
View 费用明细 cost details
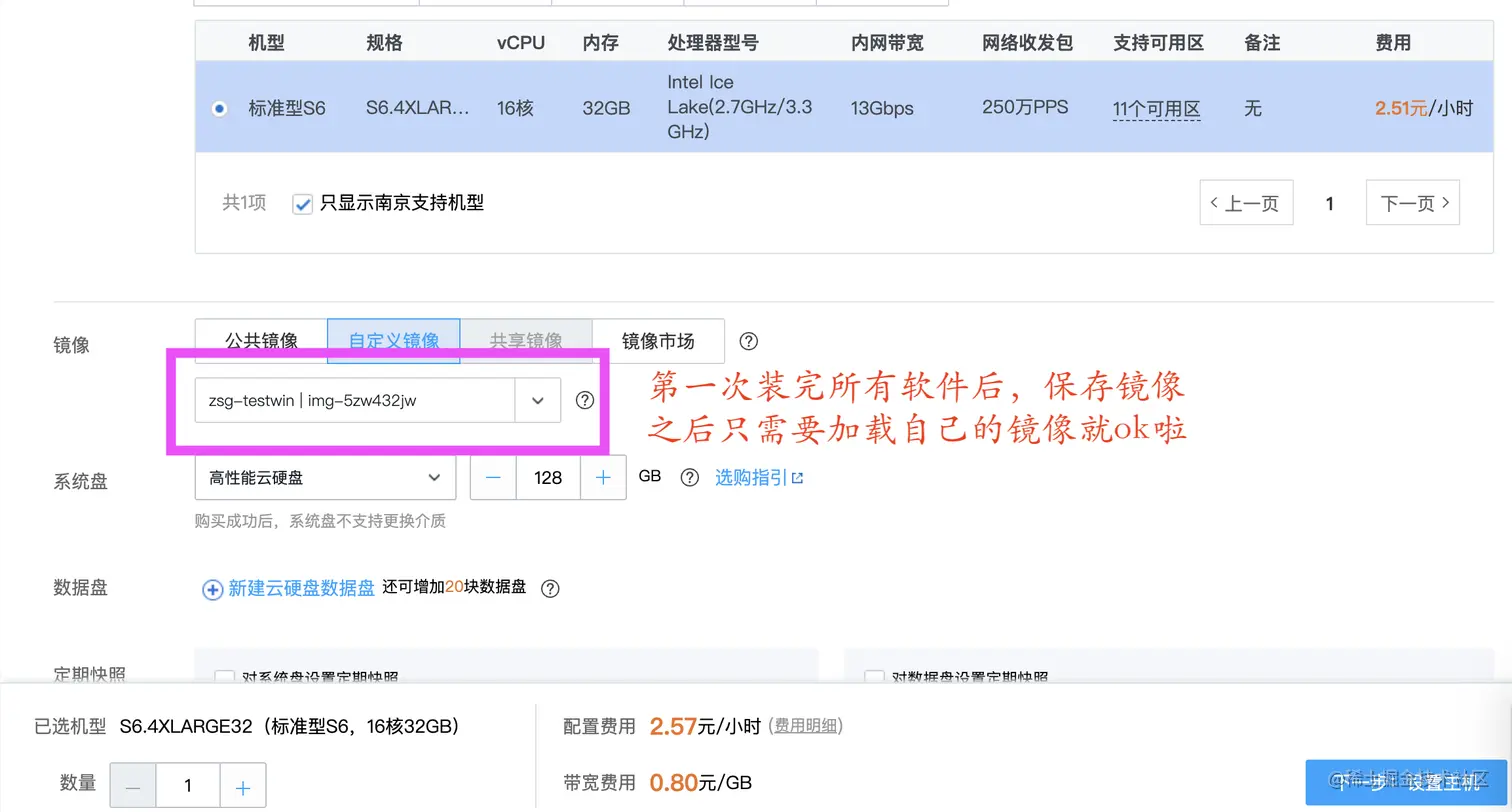806,726
